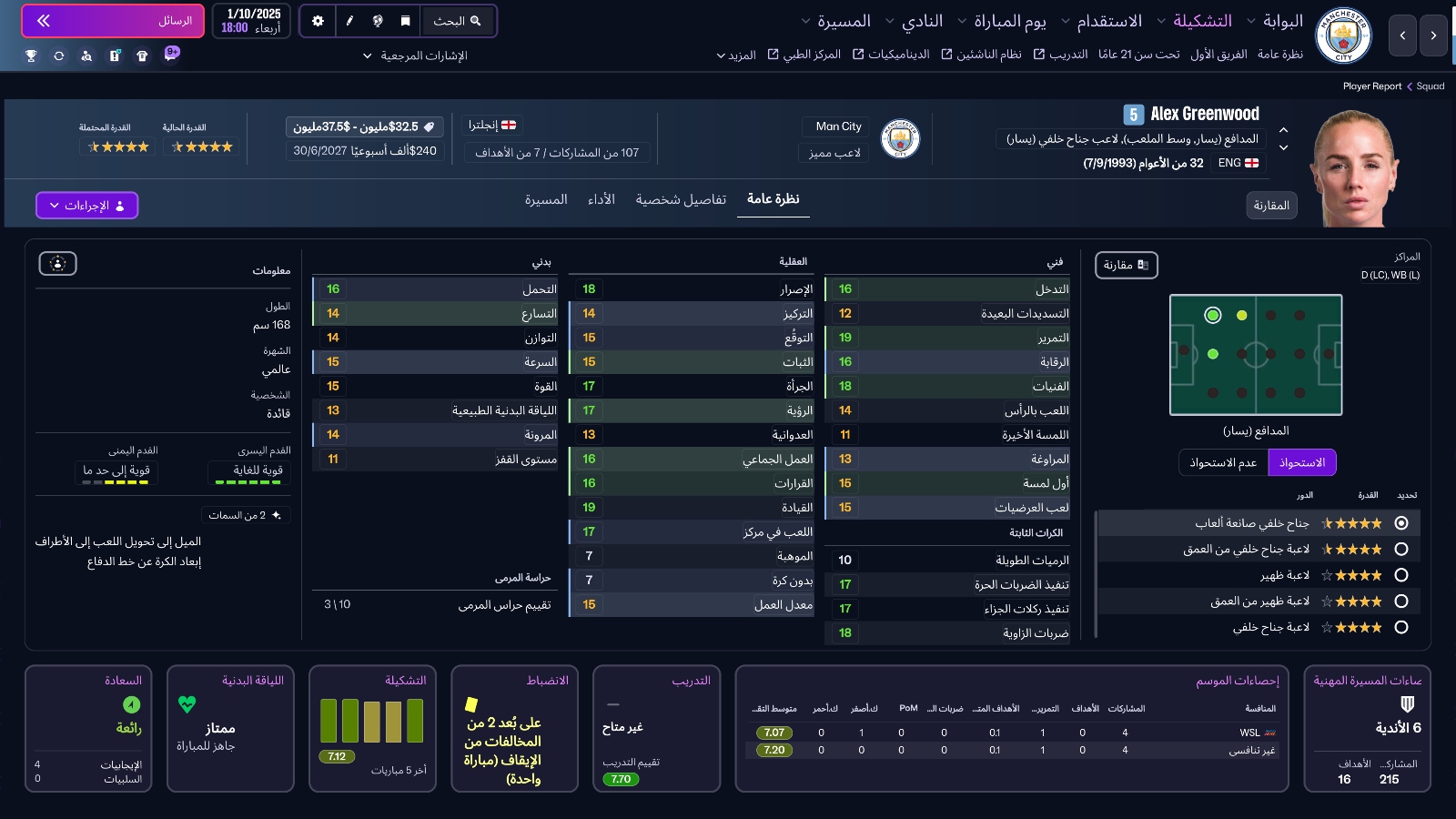Open the تفاصيل شخصية tab
The width and height of the screenshot is (1456, 819).
pyautogui.click(x=679, y=198)
